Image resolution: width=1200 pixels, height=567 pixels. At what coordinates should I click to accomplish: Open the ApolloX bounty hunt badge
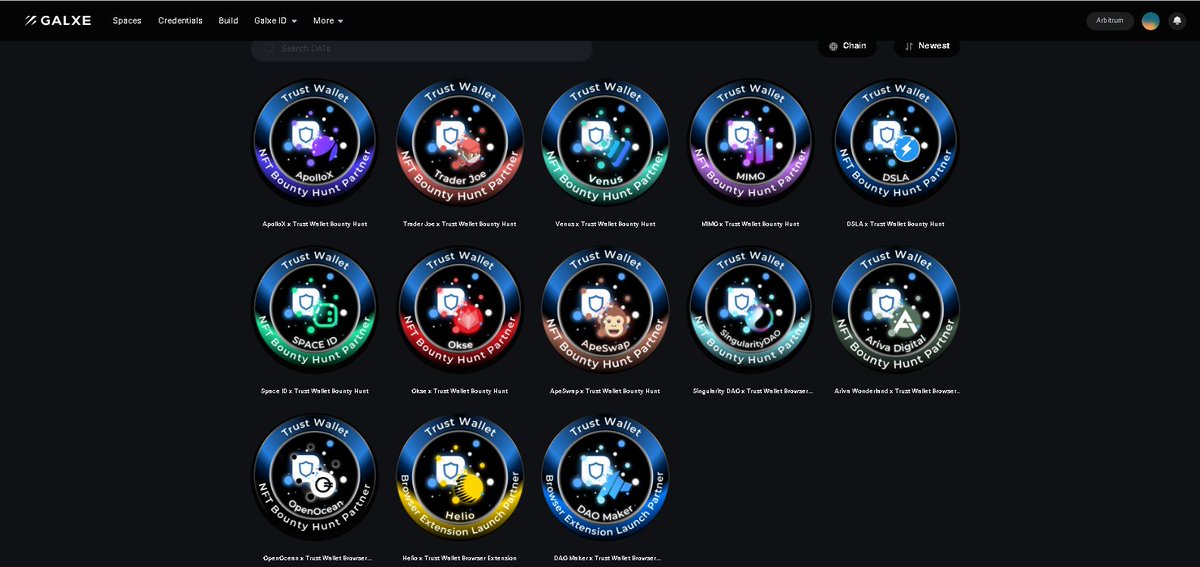tap(314, 142)
